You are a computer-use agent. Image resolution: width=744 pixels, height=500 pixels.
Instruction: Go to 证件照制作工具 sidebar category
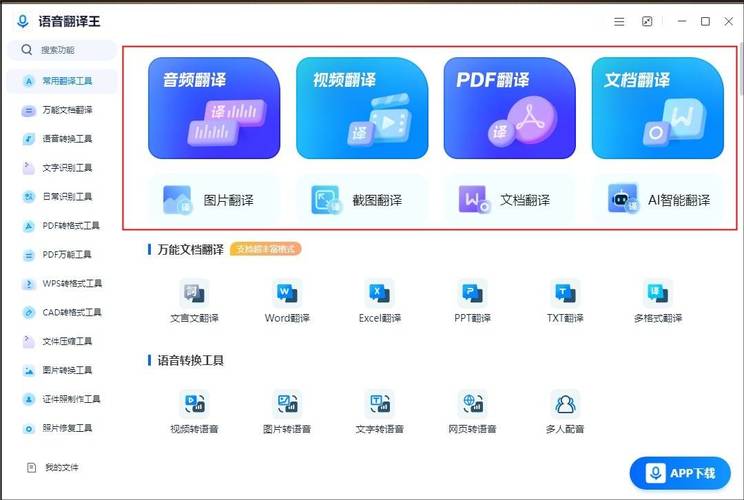click(x=62, y=399)
